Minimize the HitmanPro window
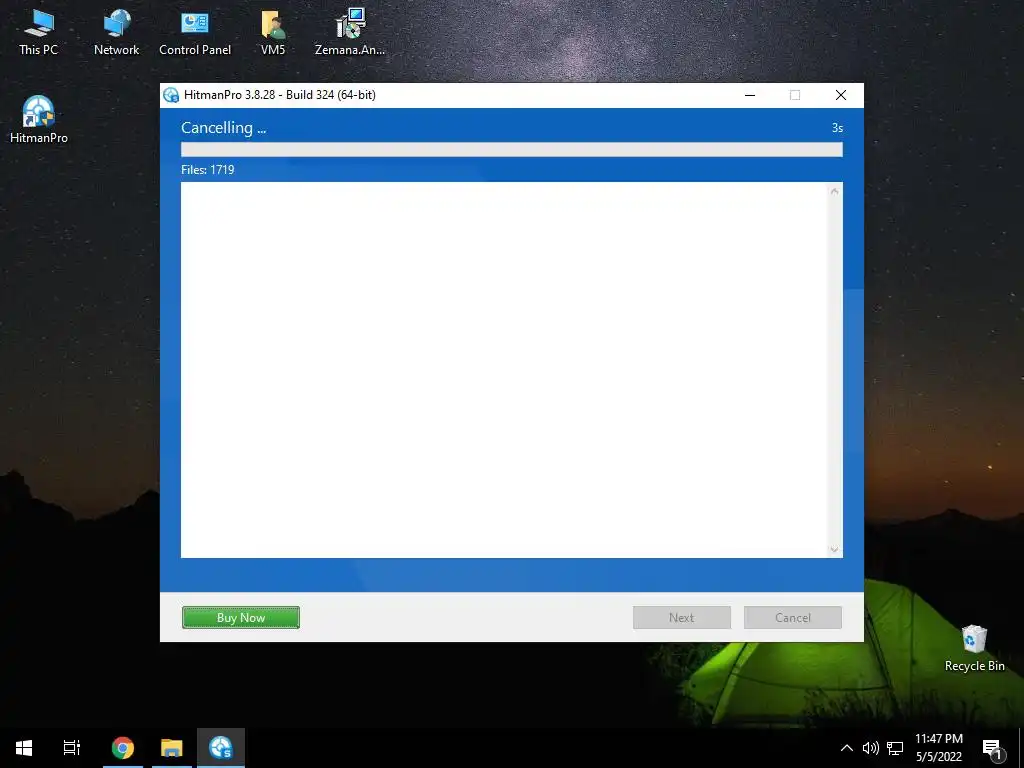The height and width of the screenshot is (768, 1024). point(750,95)
